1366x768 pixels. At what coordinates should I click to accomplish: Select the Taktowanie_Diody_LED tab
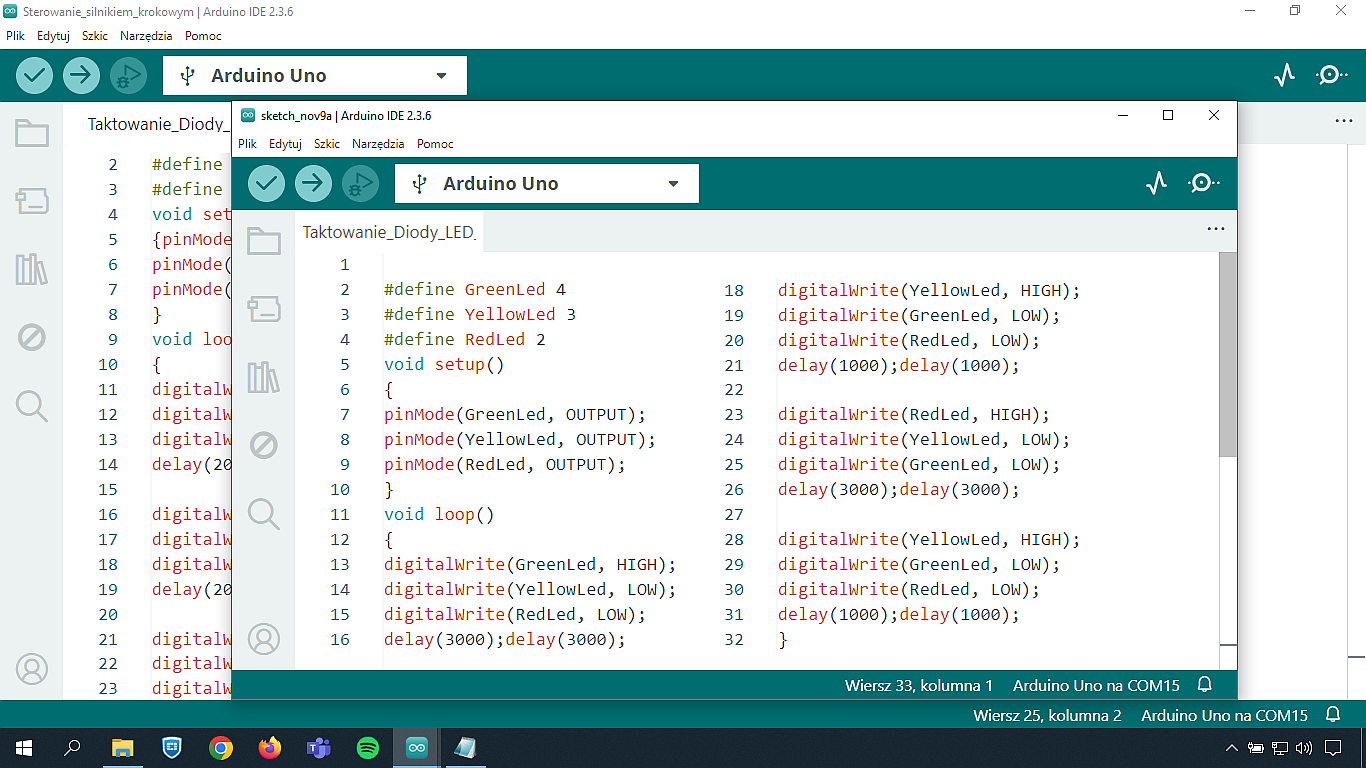point(388,232)
